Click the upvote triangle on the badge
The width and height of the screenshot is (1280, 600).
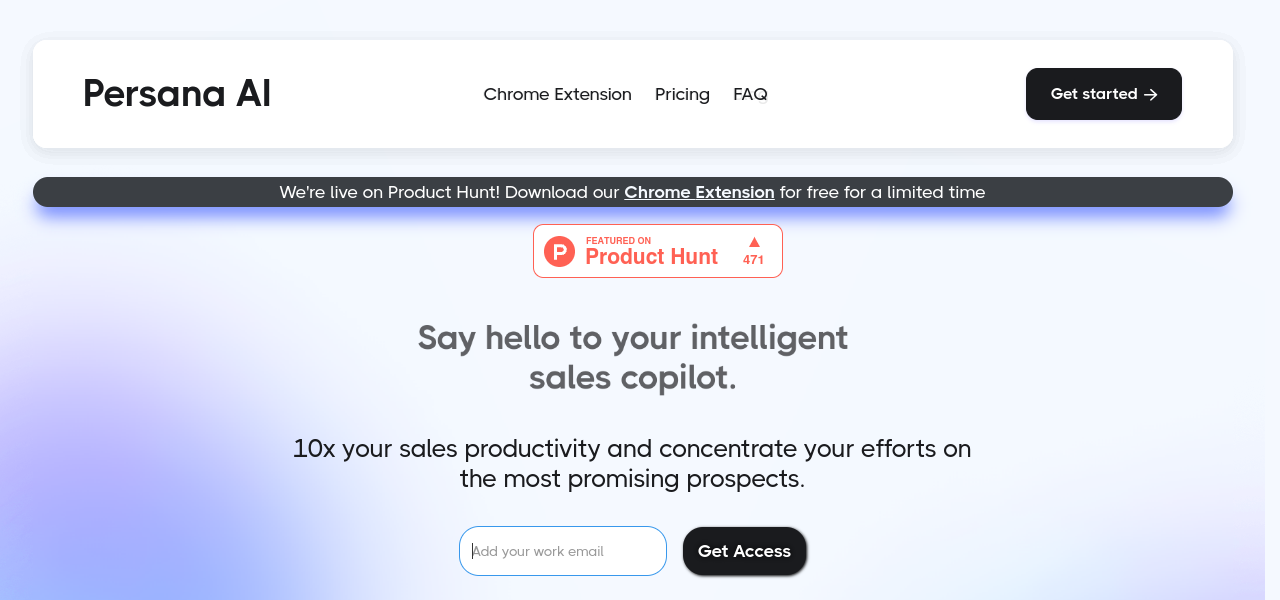click(x=754, y=242)
